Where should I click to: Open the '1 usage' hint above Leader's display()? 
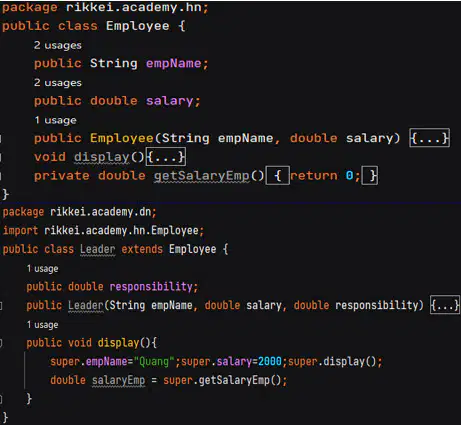tap(42, 324)
